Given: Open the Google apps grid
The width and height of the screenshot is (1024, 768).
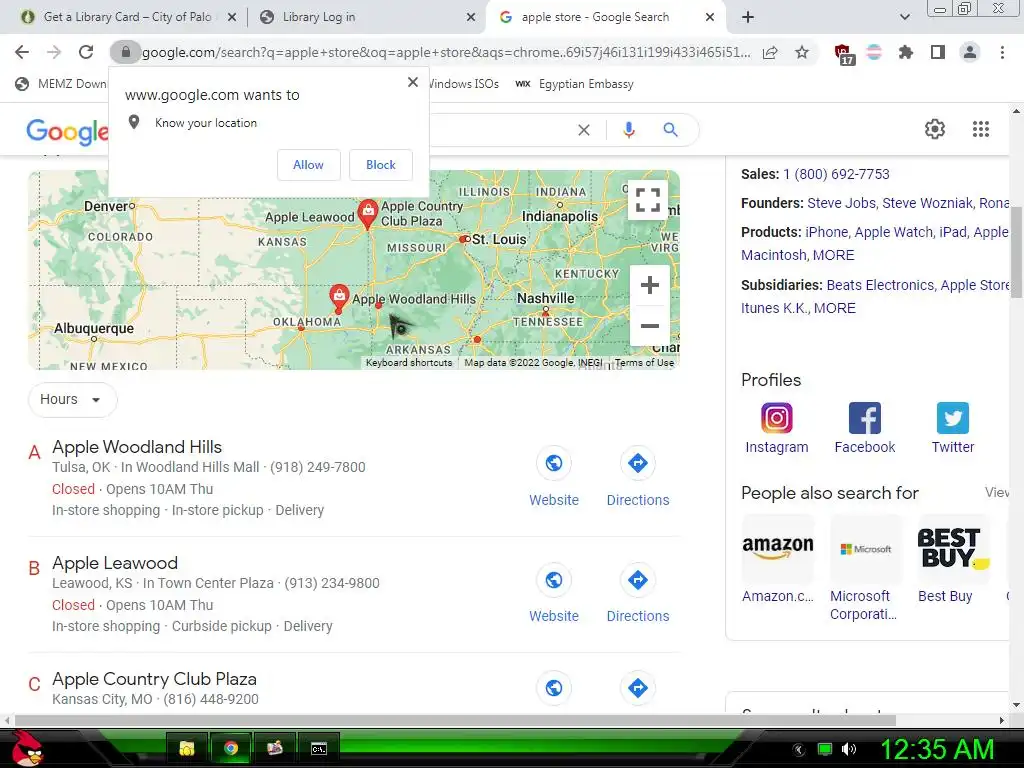Looking at the screenshot, I should [981, 129].
